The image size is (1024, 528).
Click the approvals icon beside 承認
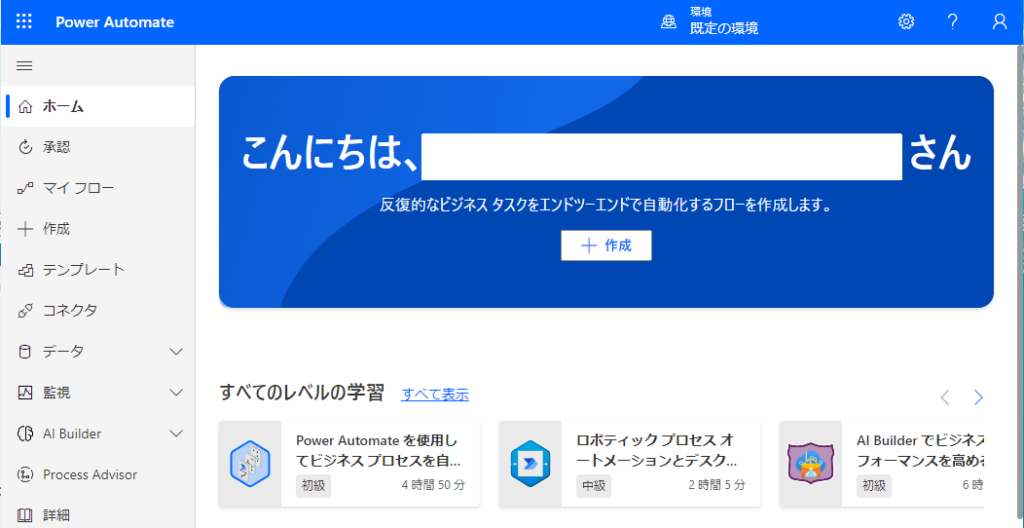click(25, 148)
